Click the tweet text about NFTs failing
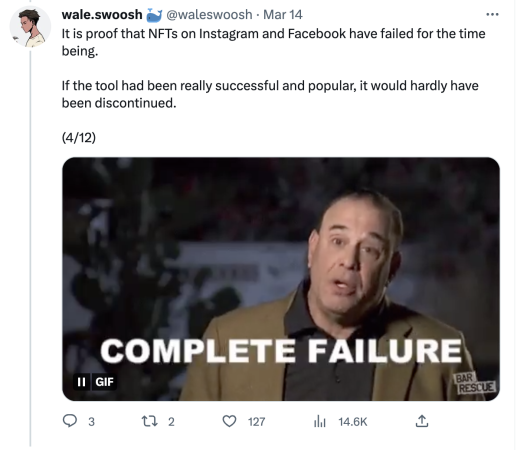 point(273,68)
